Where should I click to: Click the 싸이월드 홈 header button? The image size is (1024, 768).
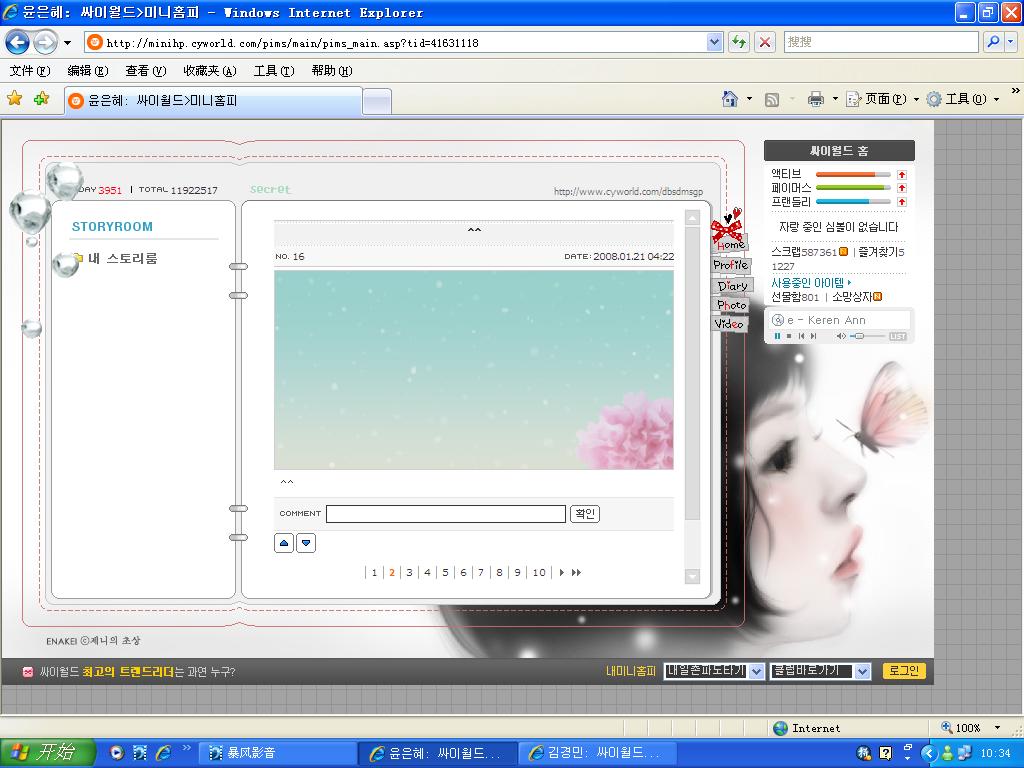click(x=839, y=151)
